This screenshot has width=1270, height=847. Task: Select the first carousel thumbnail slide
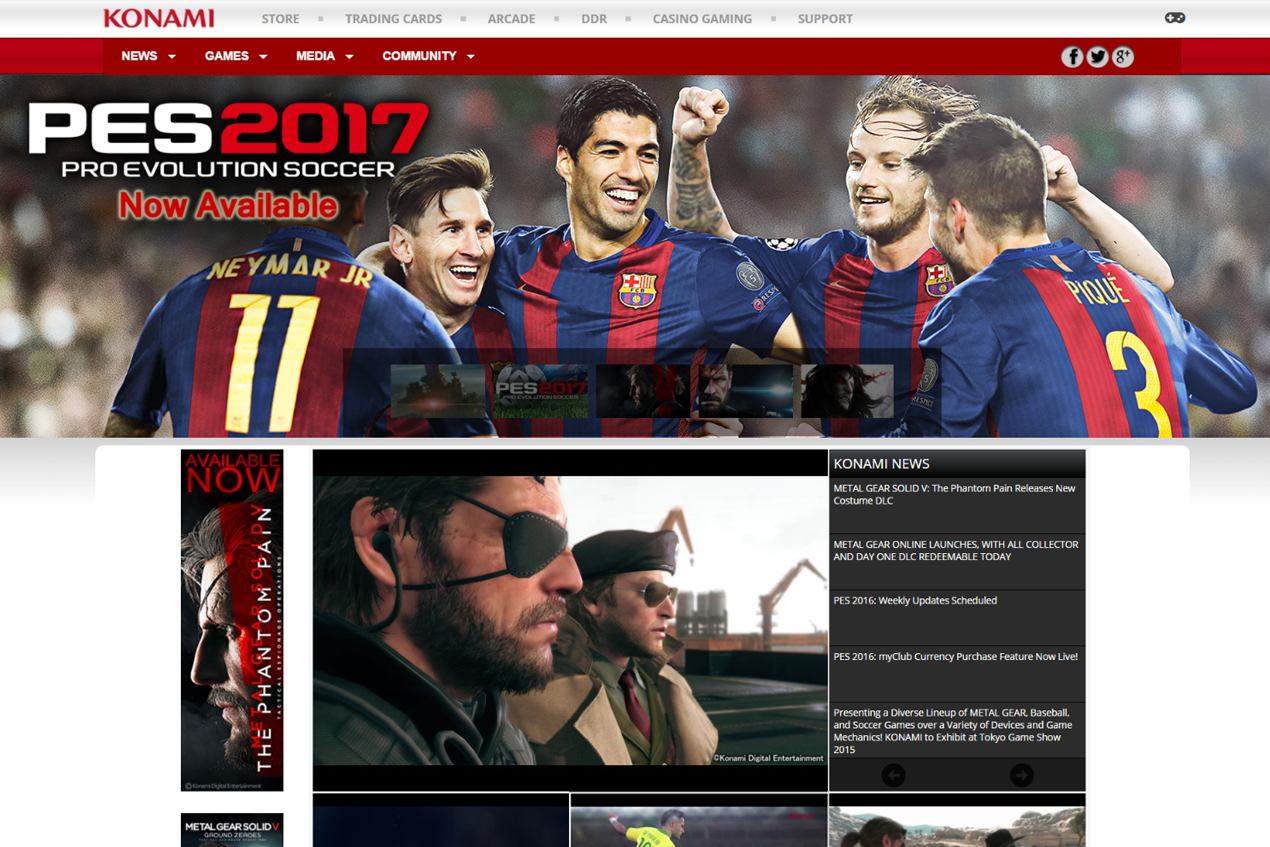tap(438, 390)
